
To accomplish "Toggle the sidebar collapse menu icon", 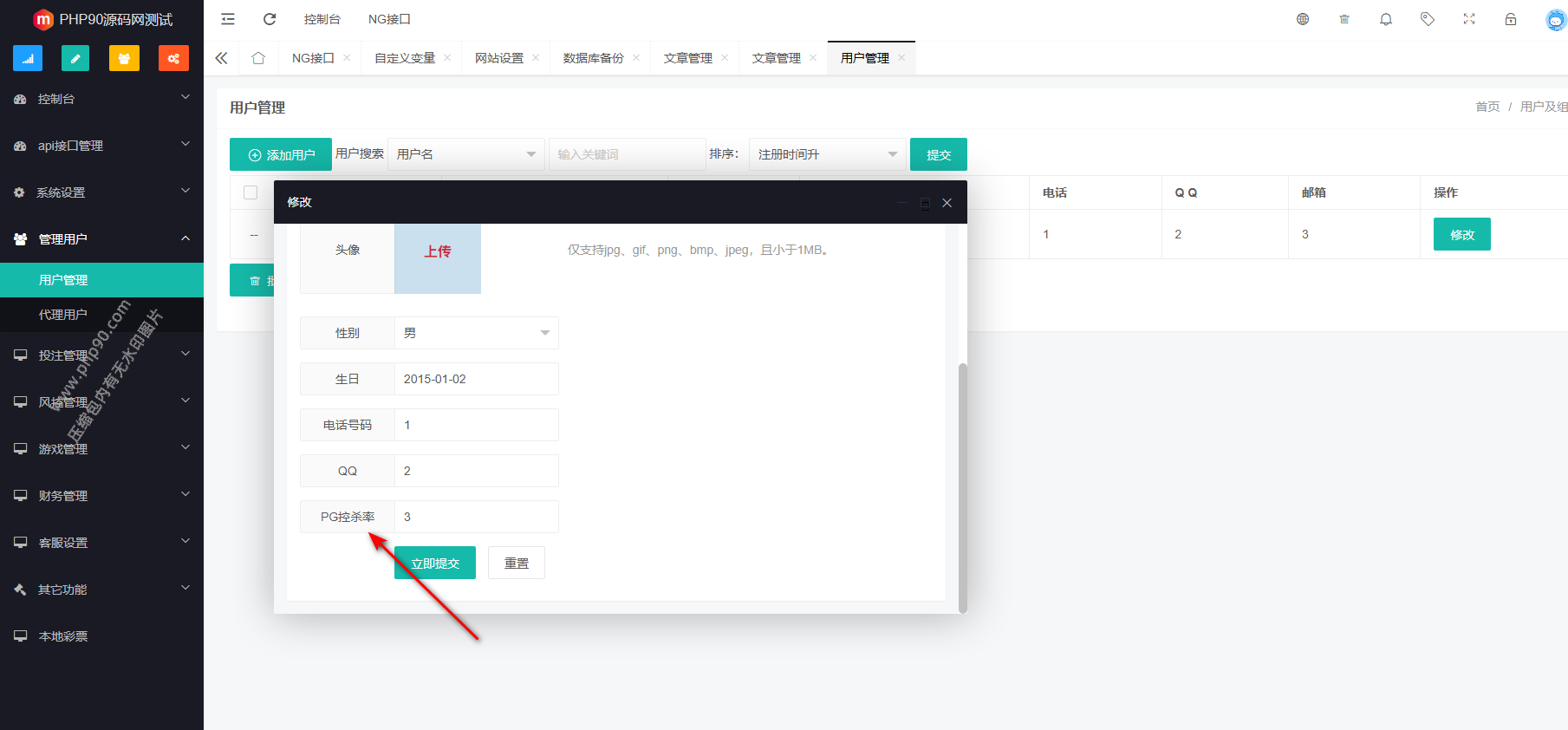I will 228,19.
